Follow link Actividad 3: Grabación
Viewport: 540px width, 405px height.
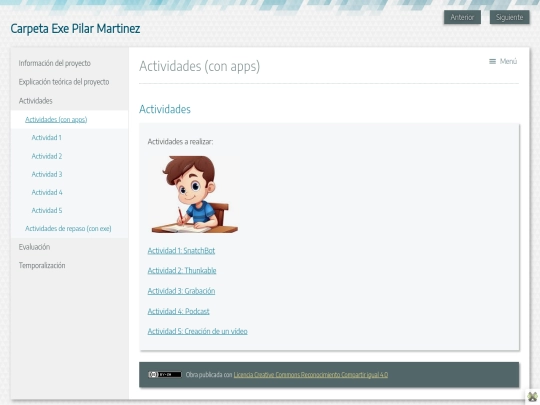(181, 291)
